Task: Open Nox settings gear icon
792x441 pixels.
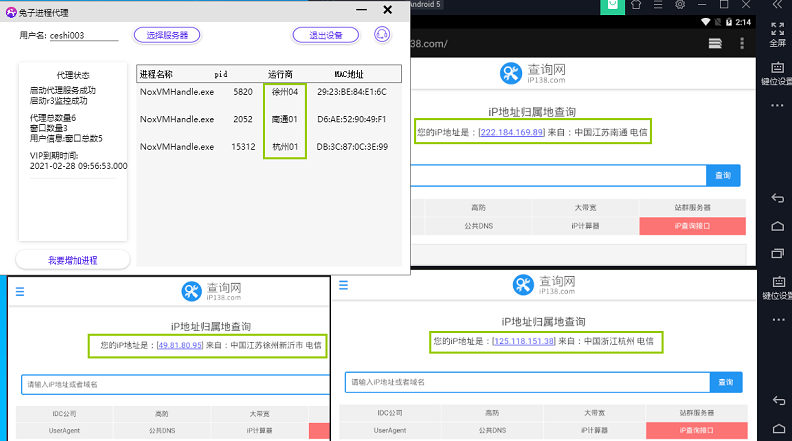Action: click(680, 5)
